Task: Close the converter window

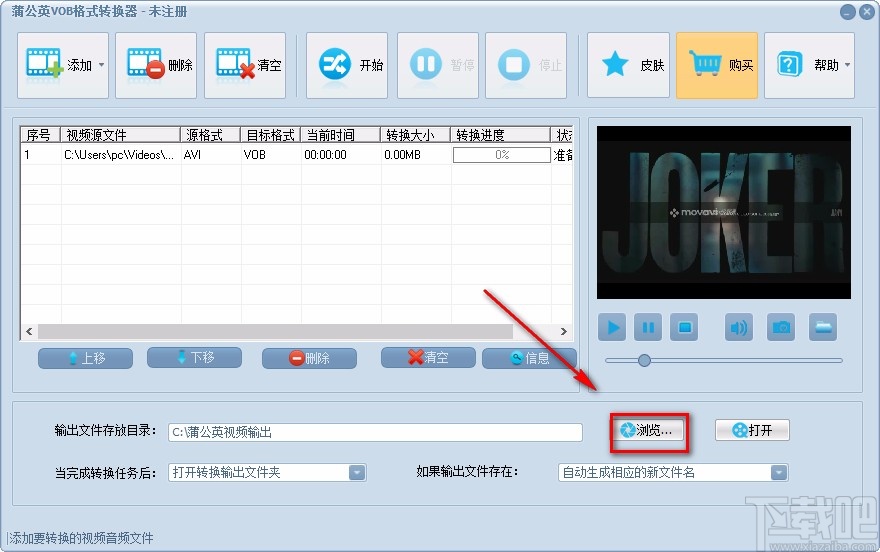Action: (867, 12)
